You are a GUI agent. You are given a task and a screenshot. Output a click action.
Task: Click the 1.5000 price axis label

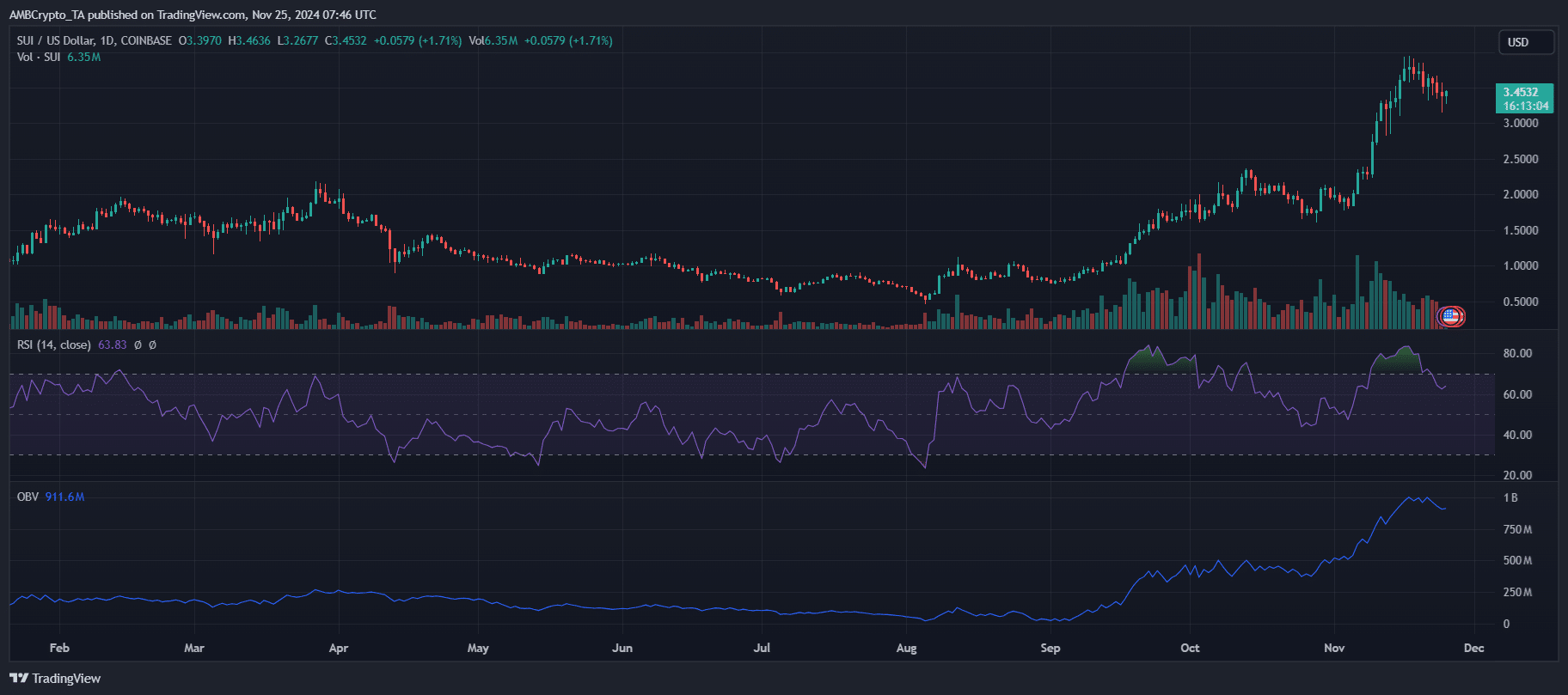[1521, 230]
